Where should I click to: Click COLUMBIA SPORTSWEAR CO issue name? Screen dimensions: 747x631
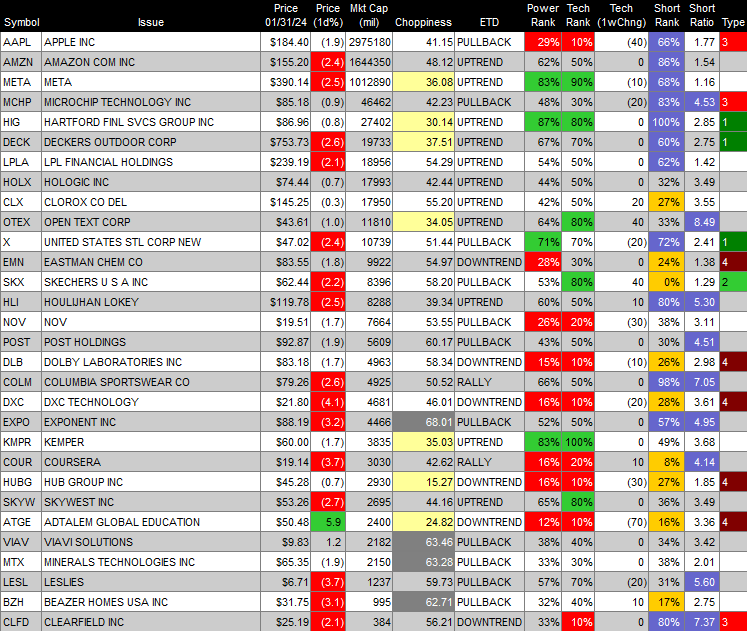click(117, 382)
